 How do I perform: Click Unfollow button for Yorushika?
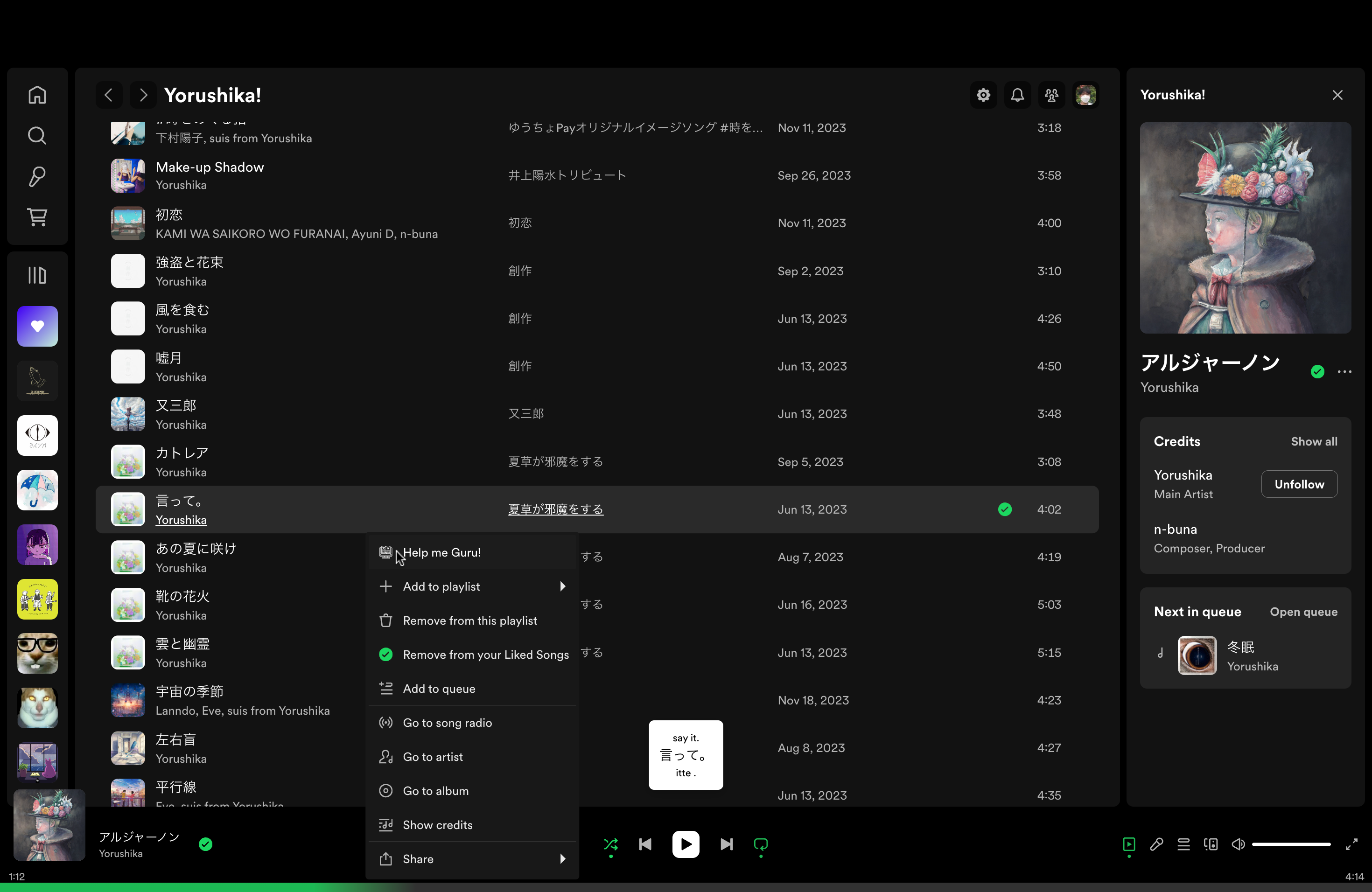(1299, 485)
